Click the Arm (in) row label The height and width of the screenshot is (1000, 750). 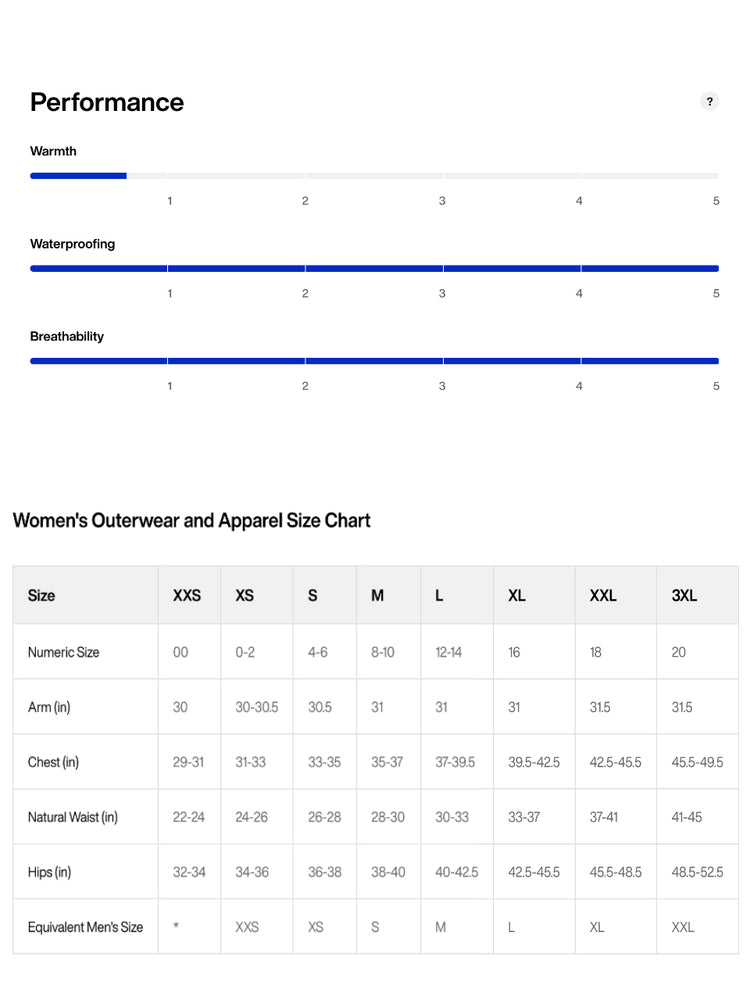click(49, 707)
